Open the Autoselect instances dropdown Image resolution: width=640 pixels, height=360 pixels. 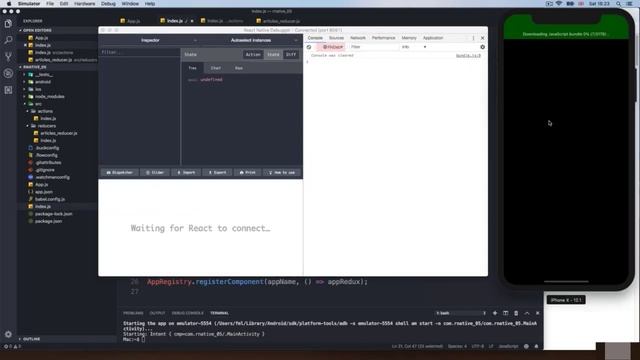click(x=251, y=40)
